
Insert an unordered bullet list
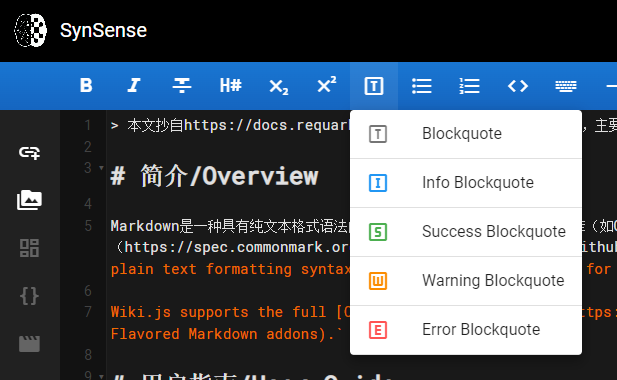click(422, 86)
